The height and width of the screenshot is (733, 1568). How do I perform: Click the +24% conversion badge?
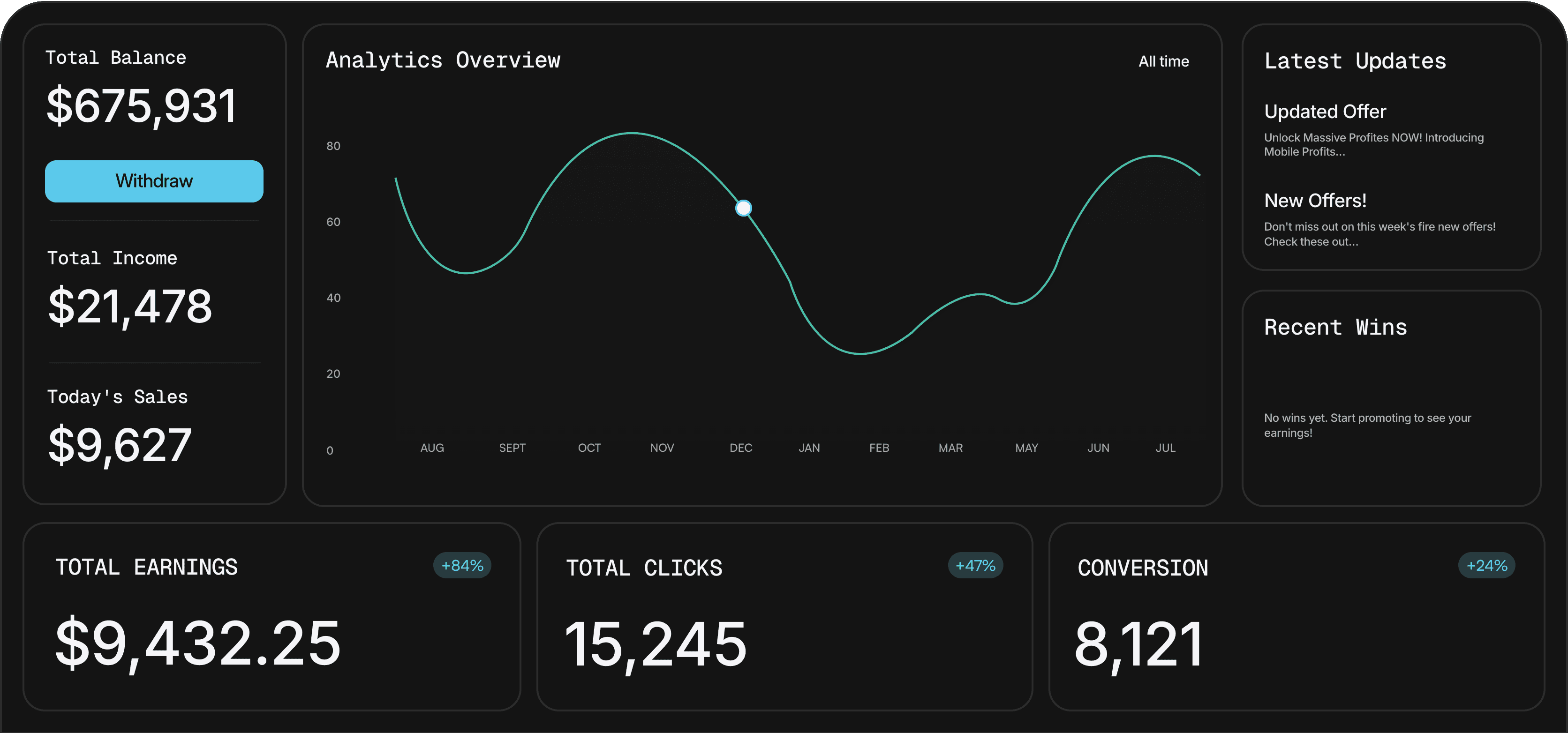point(1486,566)
